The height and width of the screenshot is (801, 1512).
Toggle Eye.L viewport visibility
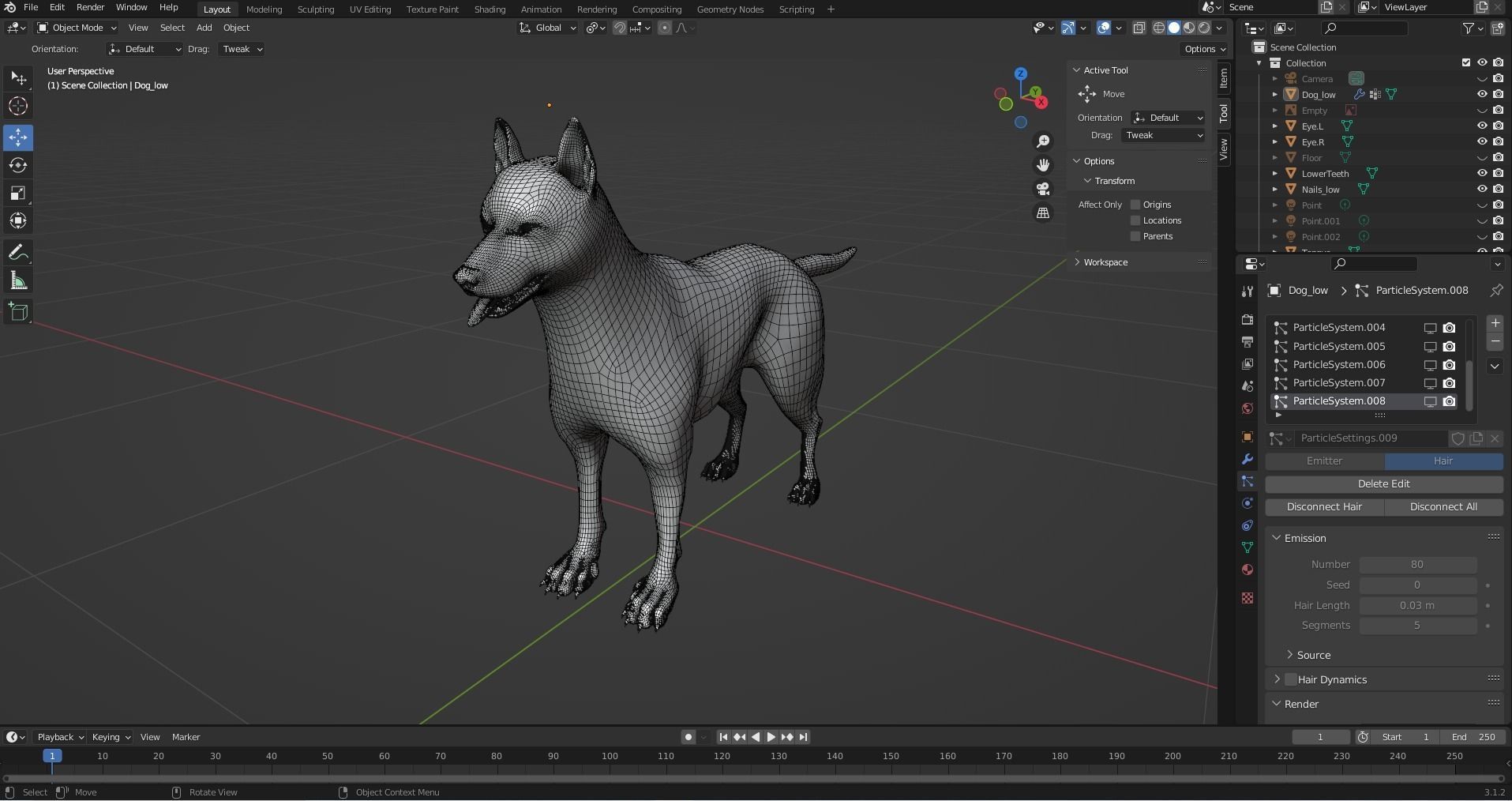click(x=1482, y=126)
